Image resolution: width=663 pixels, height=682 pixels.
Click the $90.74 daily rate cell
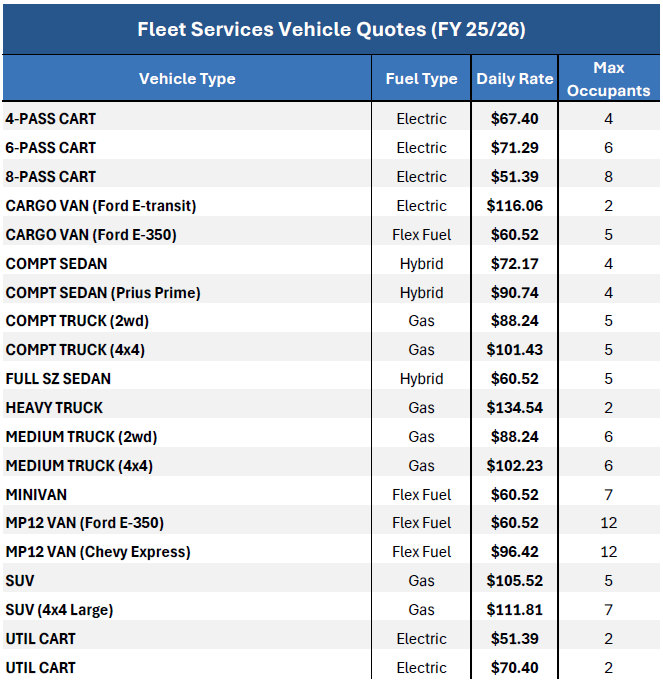tap(515, 293)
